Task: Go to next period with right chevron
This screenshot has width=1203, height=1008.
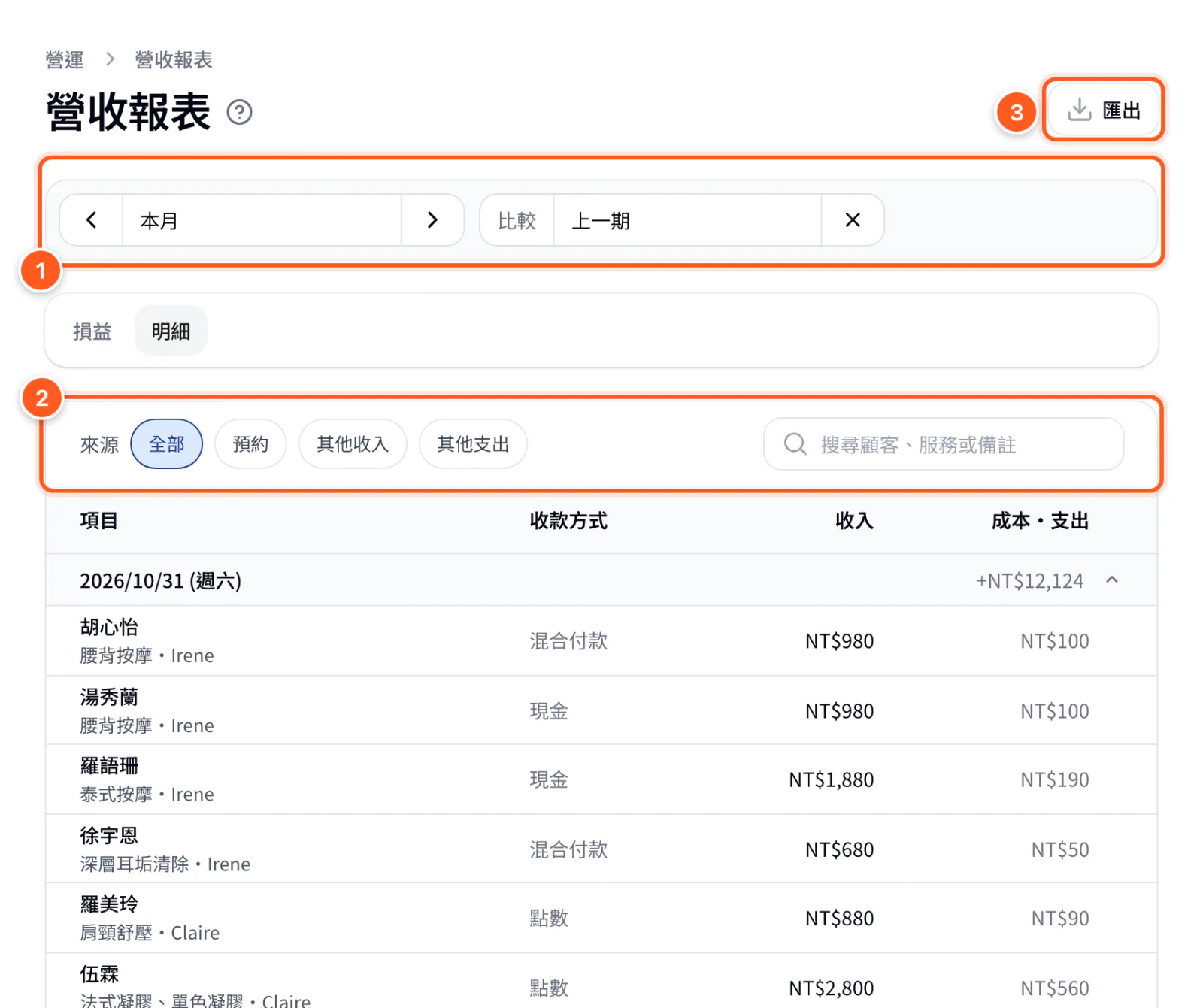Action: click(432, 220)
